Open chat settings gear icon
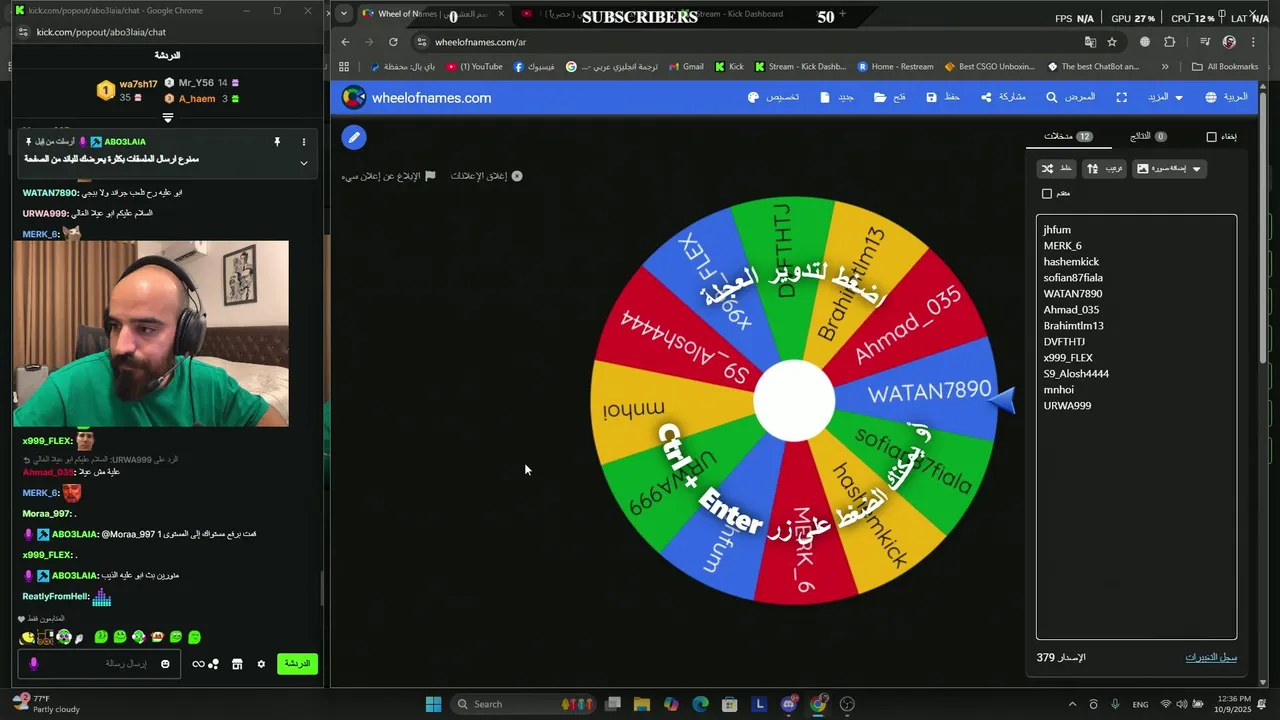The height and width of the screenshot is (720, 1280). coord(261,664)
